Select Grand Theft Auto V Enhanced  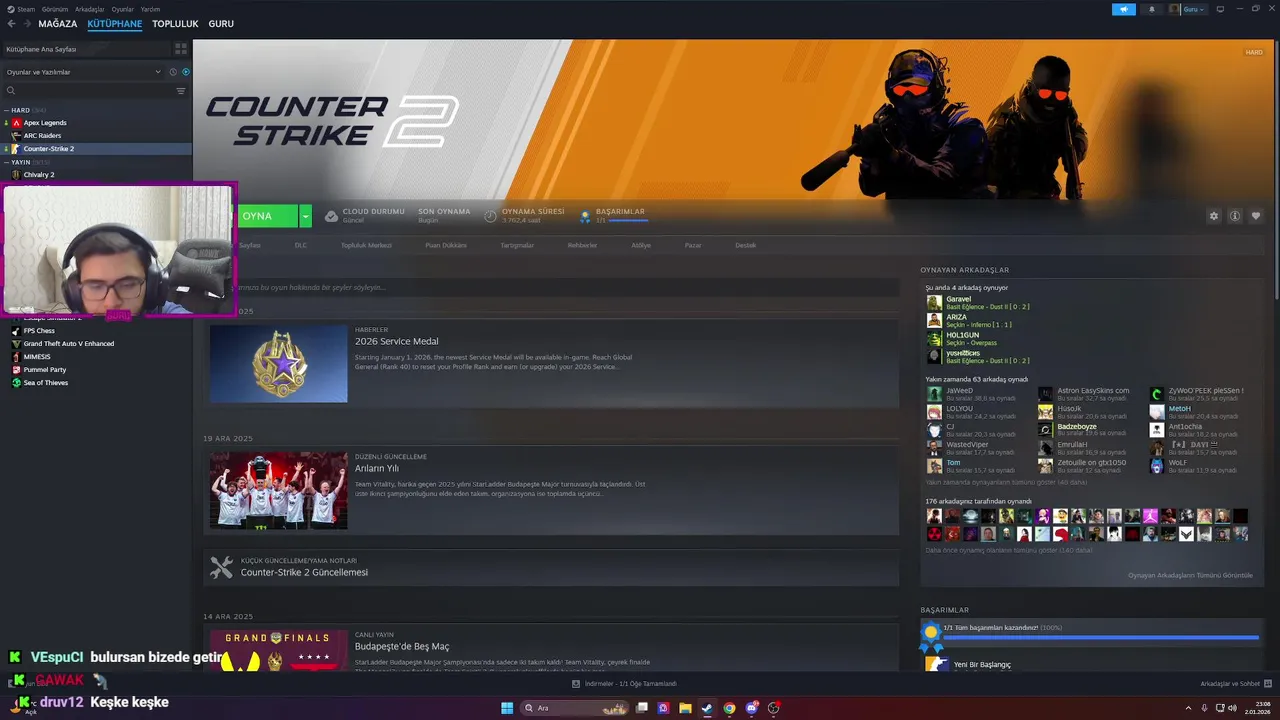click(x=69, y=344)
